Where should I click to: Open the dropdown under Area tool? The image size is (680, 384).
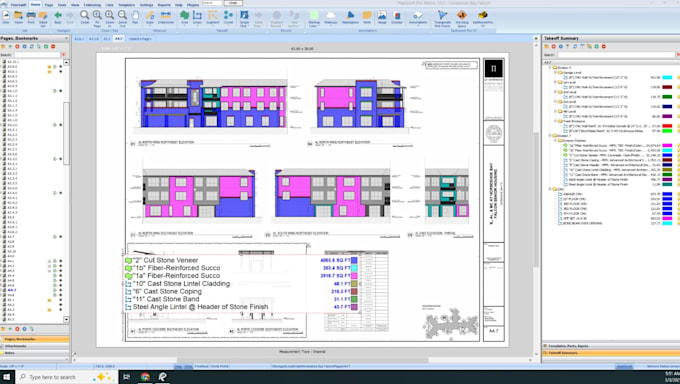point(185,26)
